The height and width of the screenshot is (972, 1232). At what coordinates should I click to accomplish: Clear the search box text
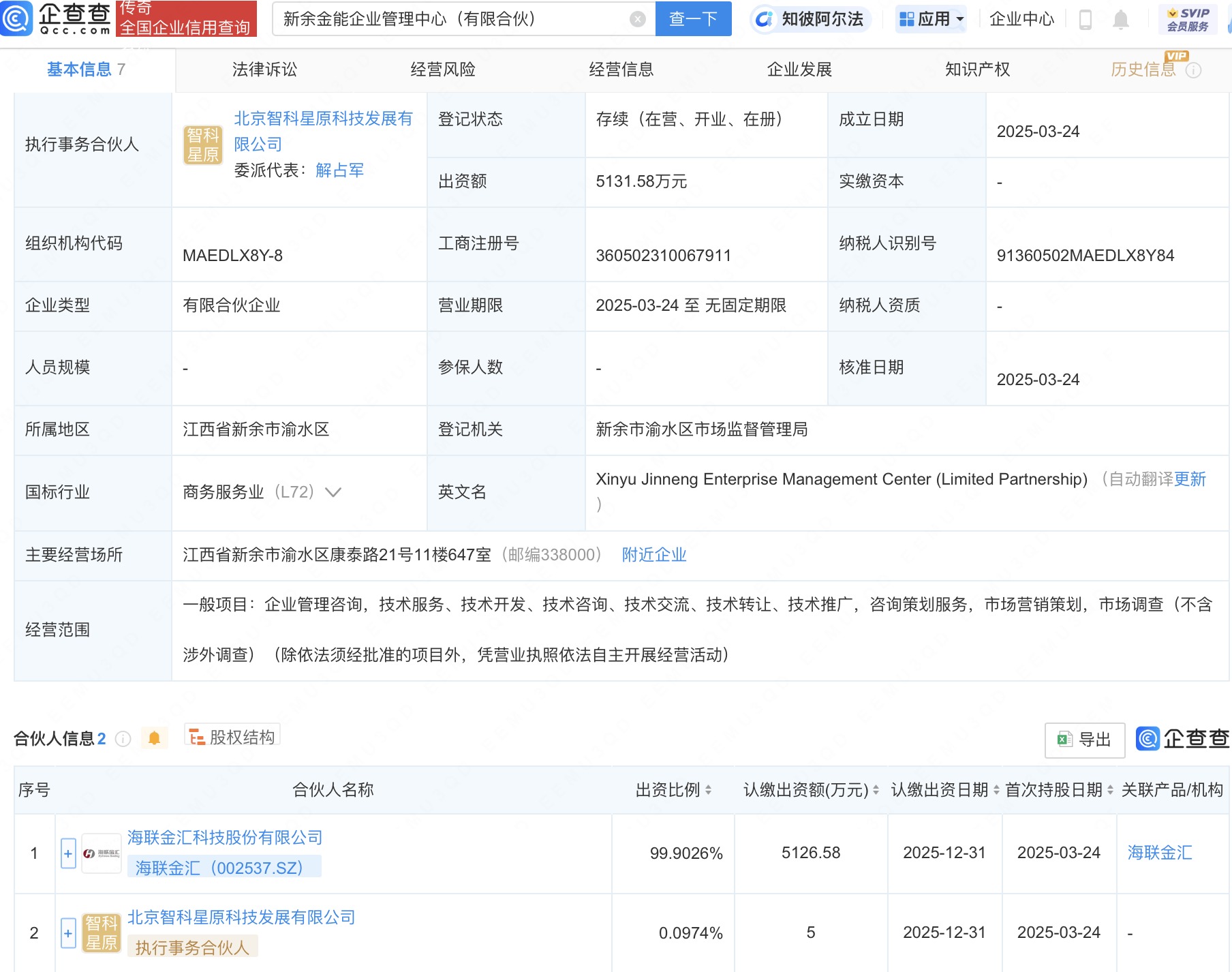638,19
